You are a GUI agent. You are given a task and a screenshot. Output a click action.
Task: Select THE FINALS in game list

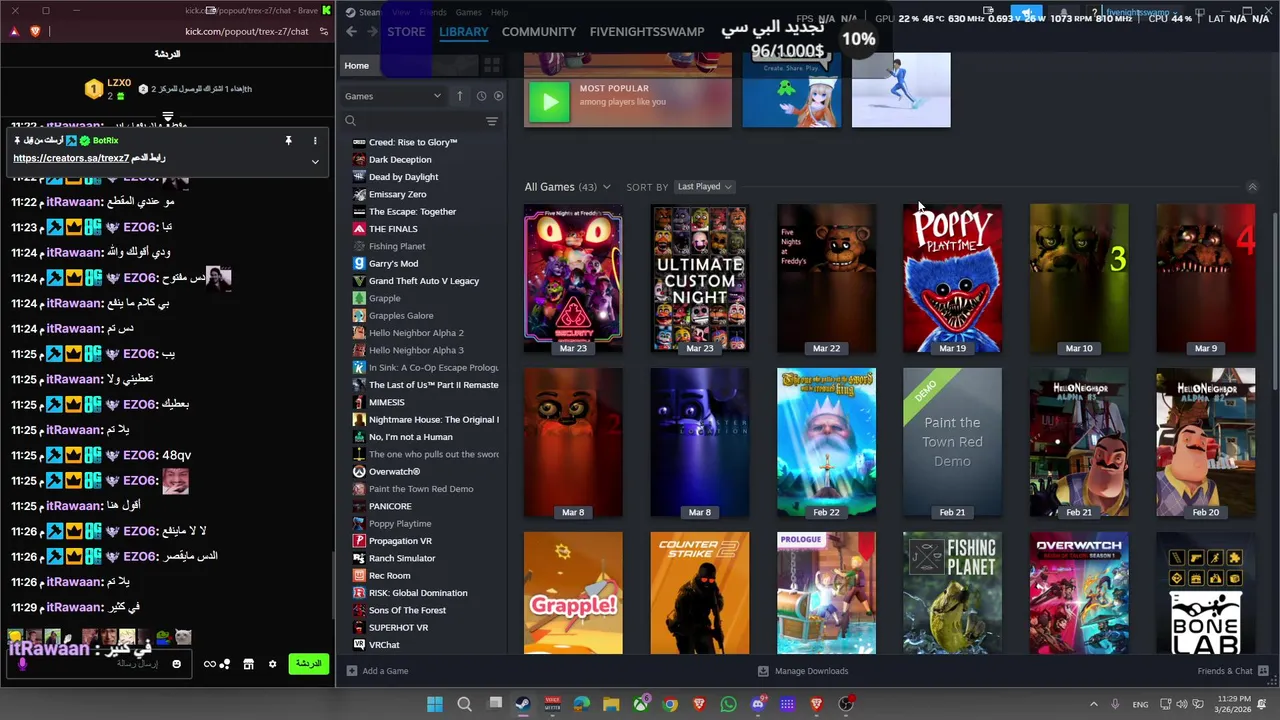[x=393, y=229]
